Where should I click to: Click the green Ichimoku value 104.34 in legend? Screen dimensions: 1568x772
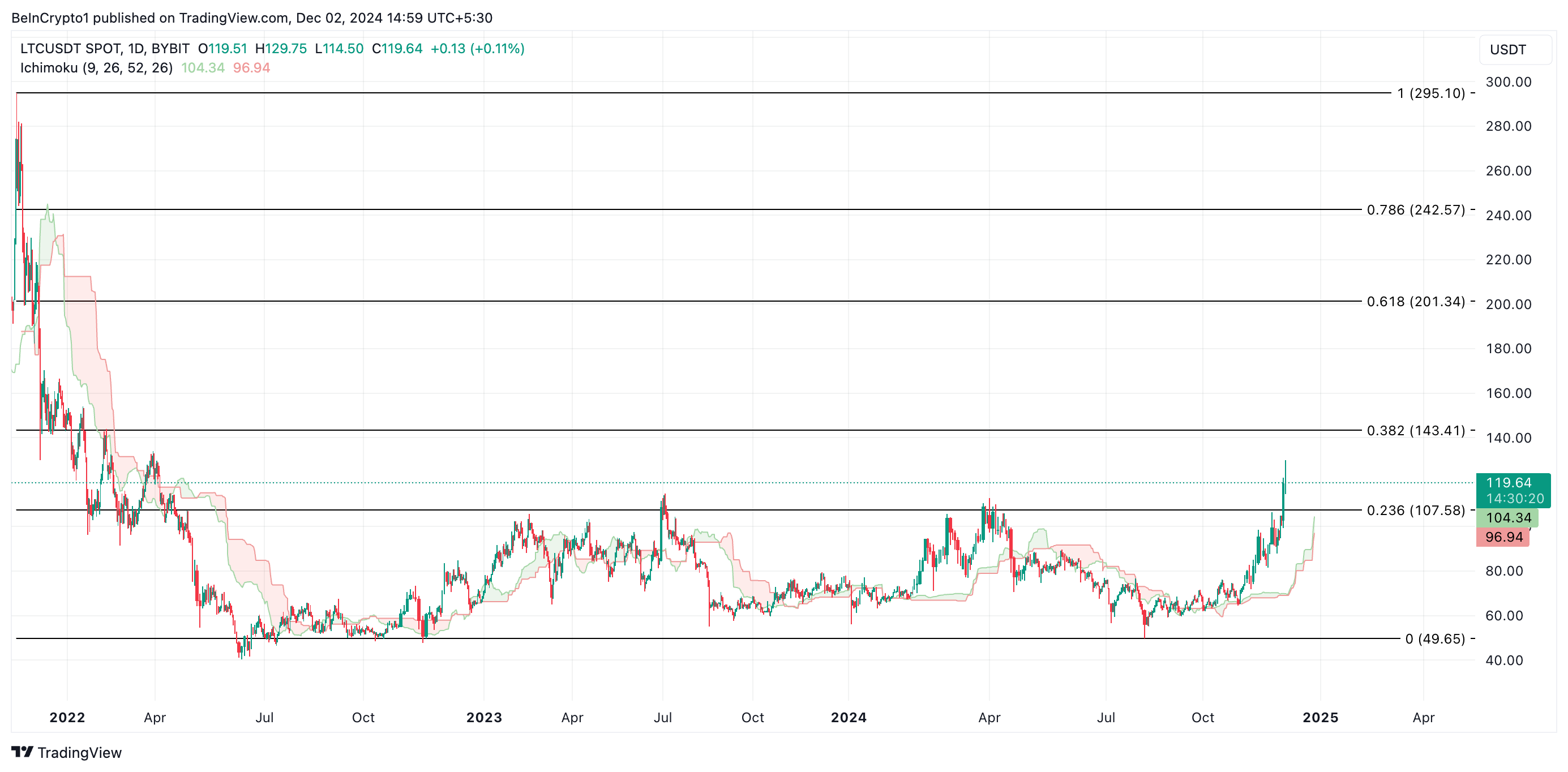[203, 67]
